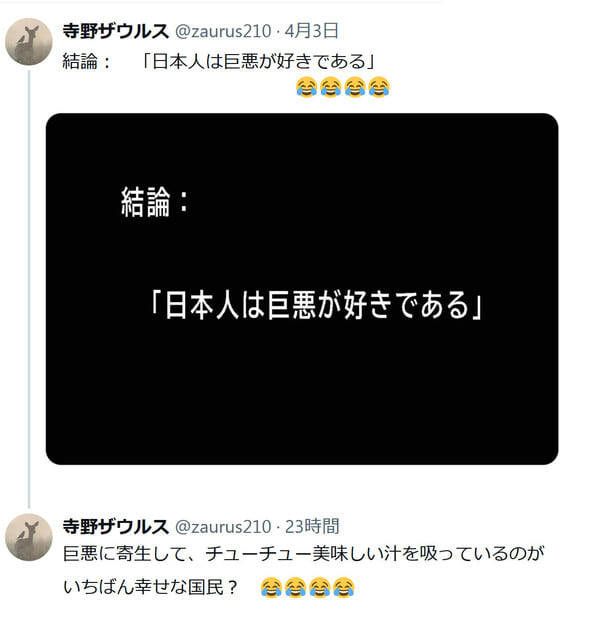Click the laughing emojis under the first tweet text
The height and width of the screenshot is (640, 604).
coord(343,87)
